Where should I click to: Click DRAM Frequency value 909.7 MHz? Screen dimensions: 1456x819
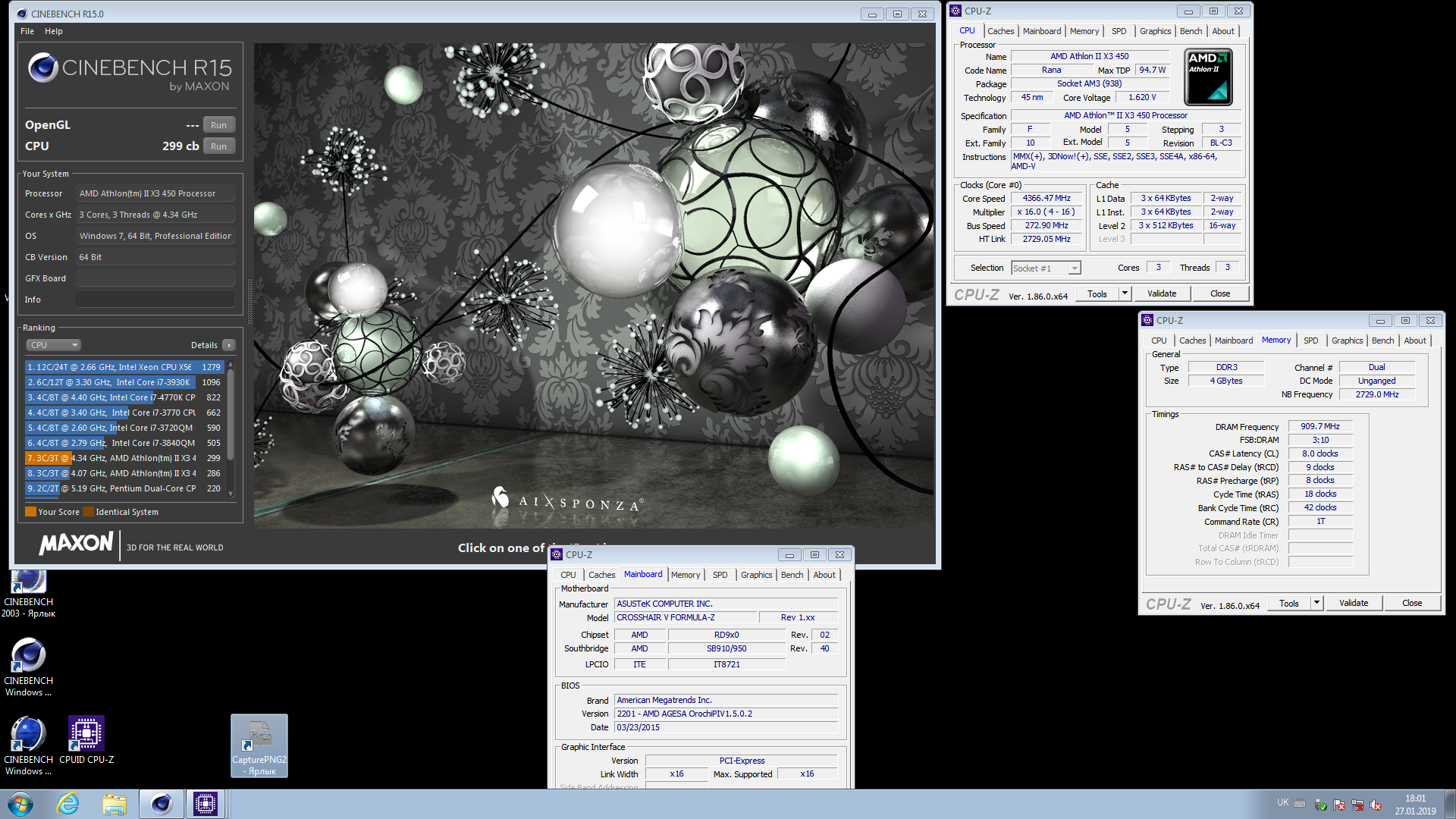1319,426
